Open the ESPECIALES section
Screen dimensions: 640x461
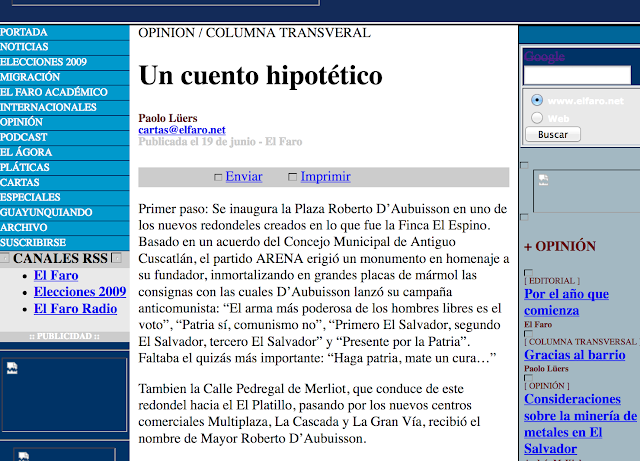30,198
